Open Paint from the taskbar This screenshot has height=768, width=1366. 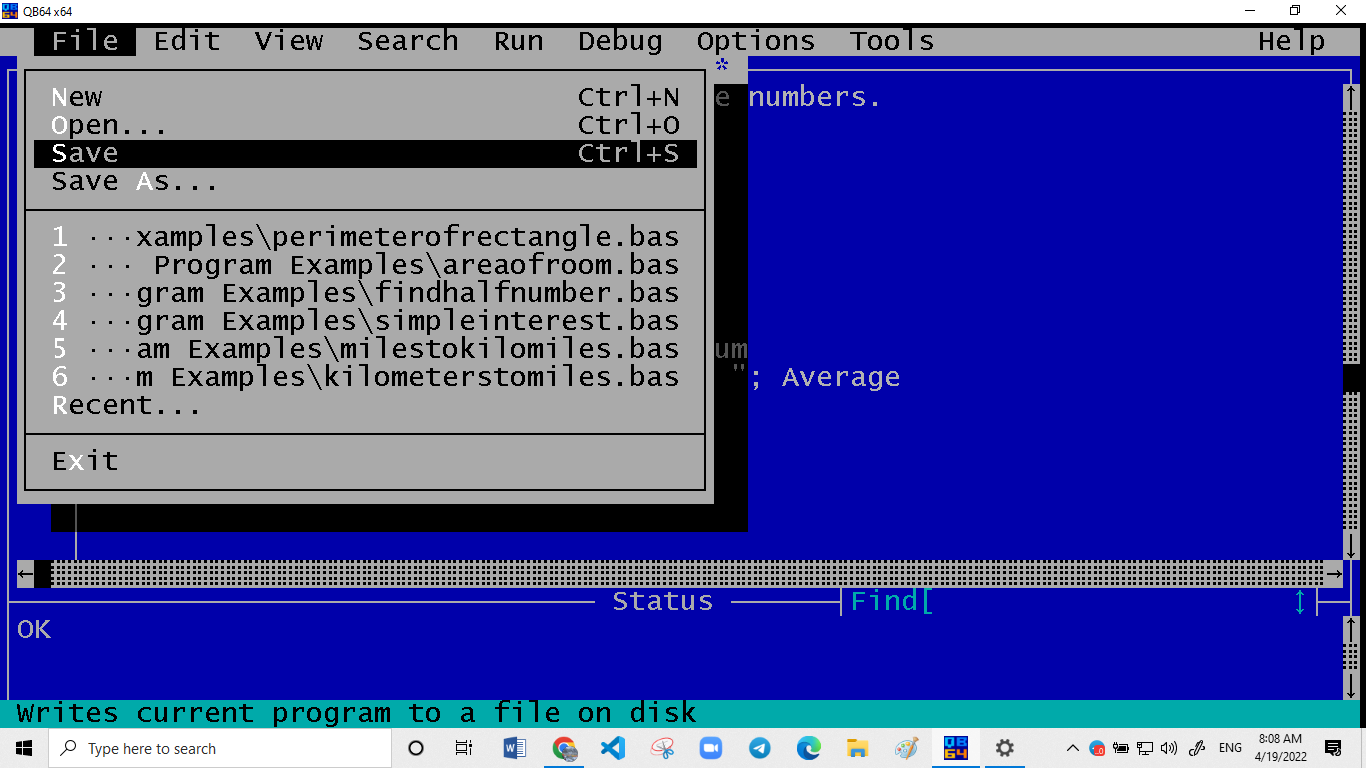point(907,748)
